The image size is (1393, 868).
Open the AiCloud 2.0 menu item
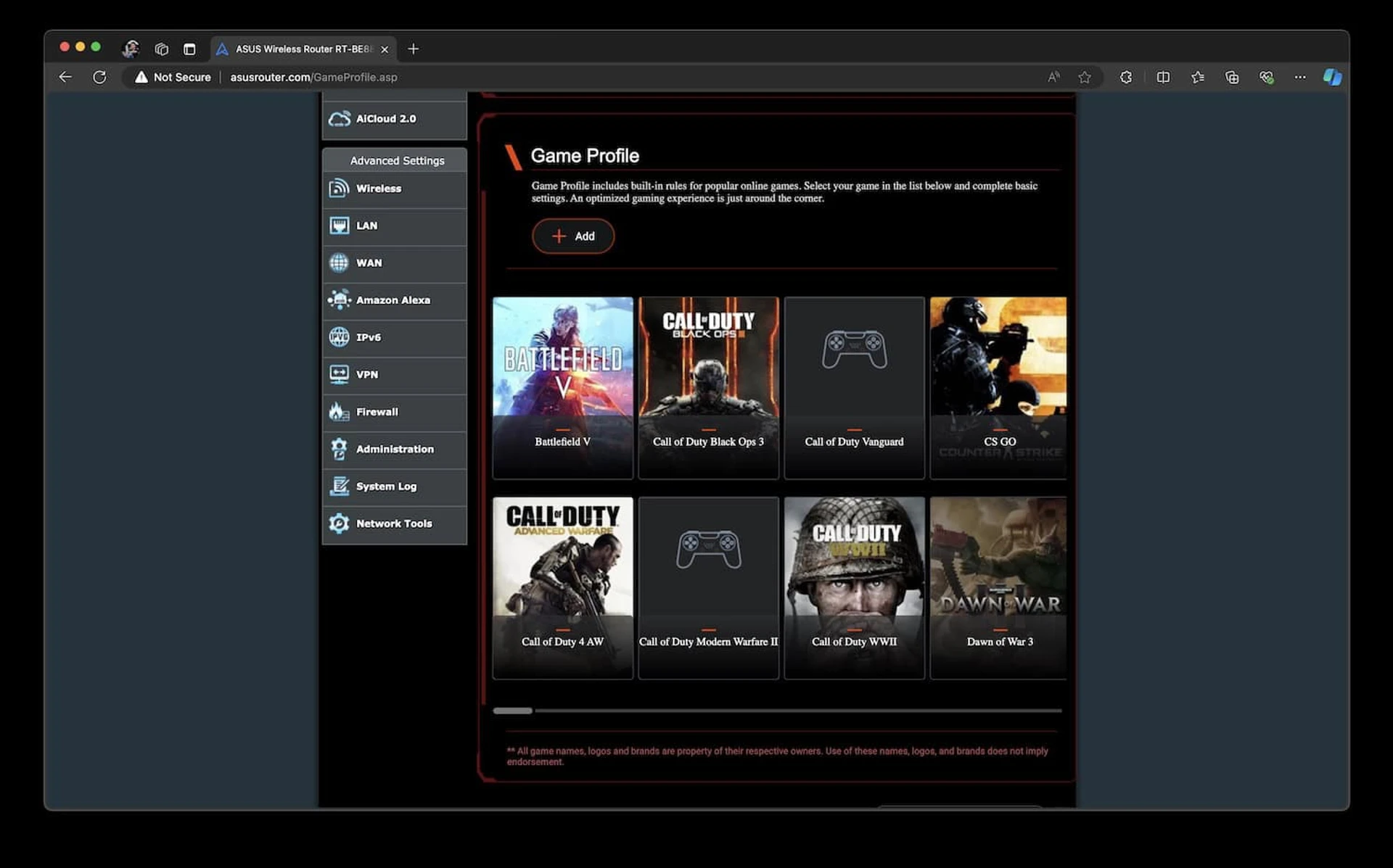(394, 119)
